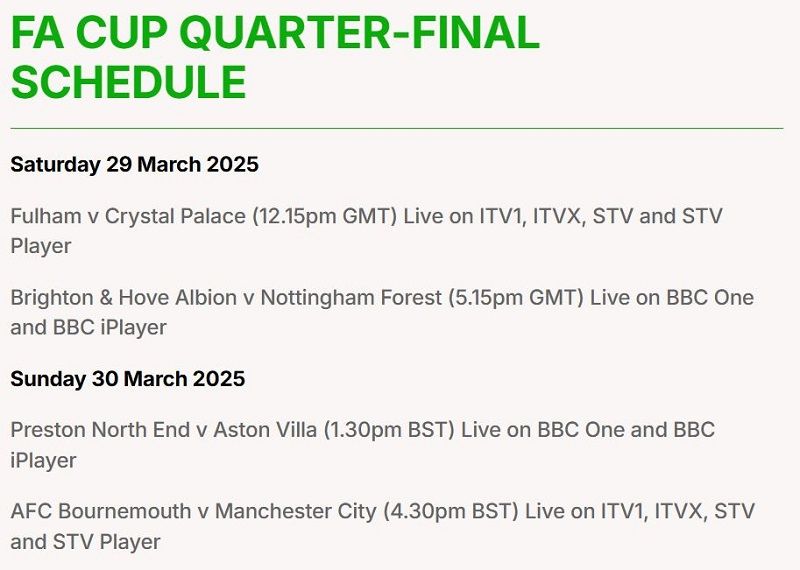Screen dimensions: 800x570
Task: Select the Saturday 29 March 2025 subheading
Action: (134, 164)
